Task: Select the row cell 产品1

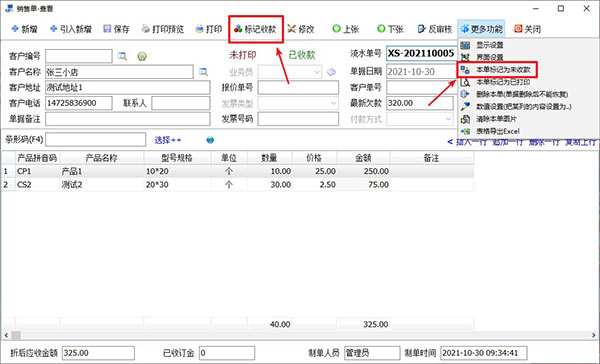Action: click(102, 171)
